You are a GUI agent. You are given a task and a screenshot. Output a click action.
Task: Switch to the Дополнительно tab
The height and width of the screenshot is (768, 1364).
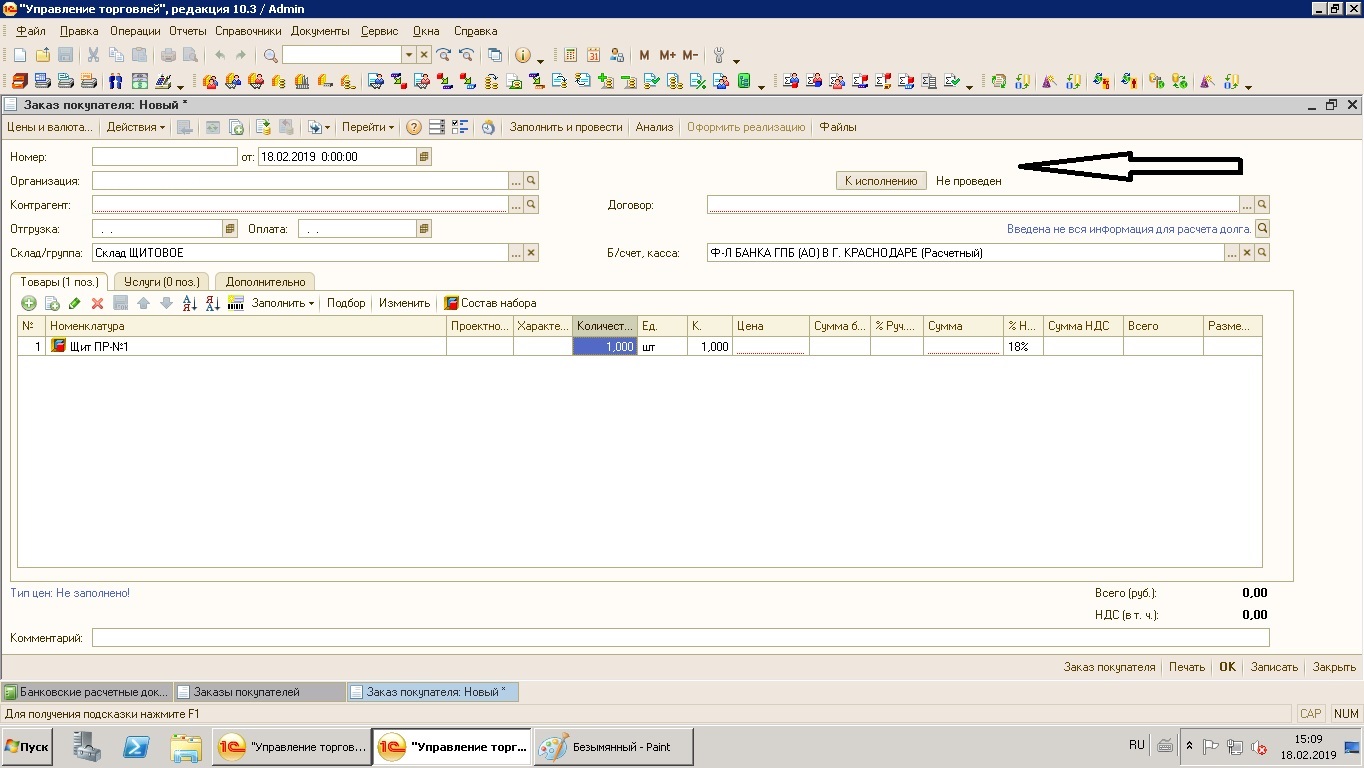265,282
